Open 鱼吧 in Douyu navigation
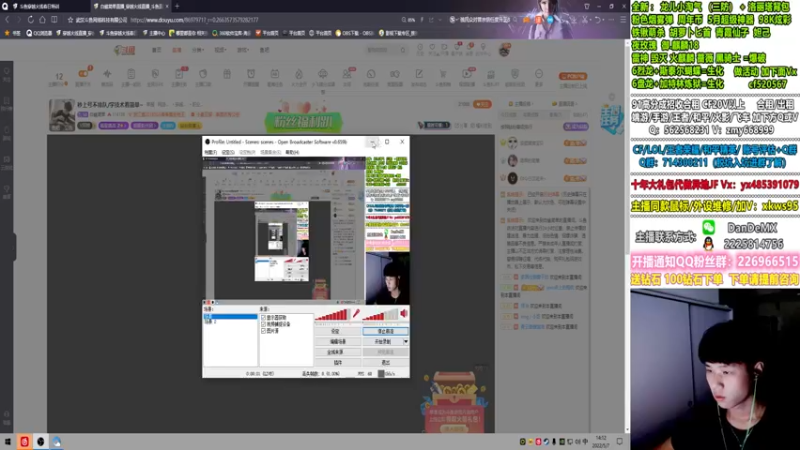The height and width of the screenshot is (450, 800). [x=264, y=50]
